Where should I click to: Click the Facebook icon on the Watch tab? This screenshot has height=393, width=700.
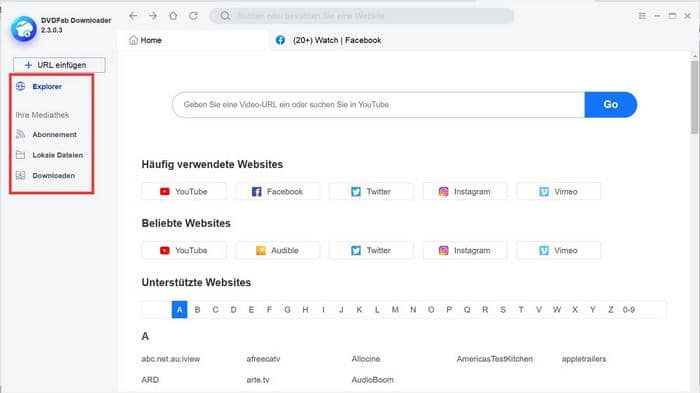280,40
